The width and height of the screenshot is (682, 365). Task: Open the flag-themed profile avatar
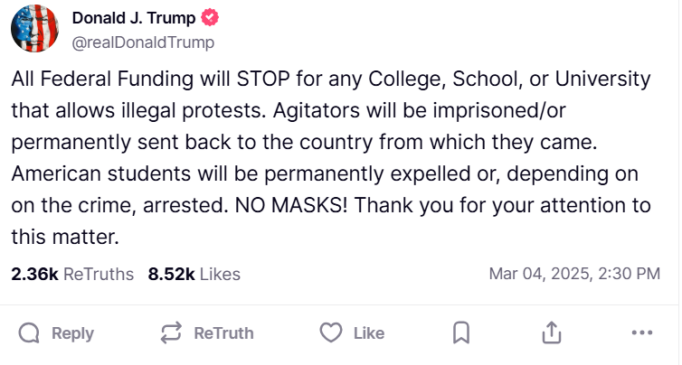point(34,28)
